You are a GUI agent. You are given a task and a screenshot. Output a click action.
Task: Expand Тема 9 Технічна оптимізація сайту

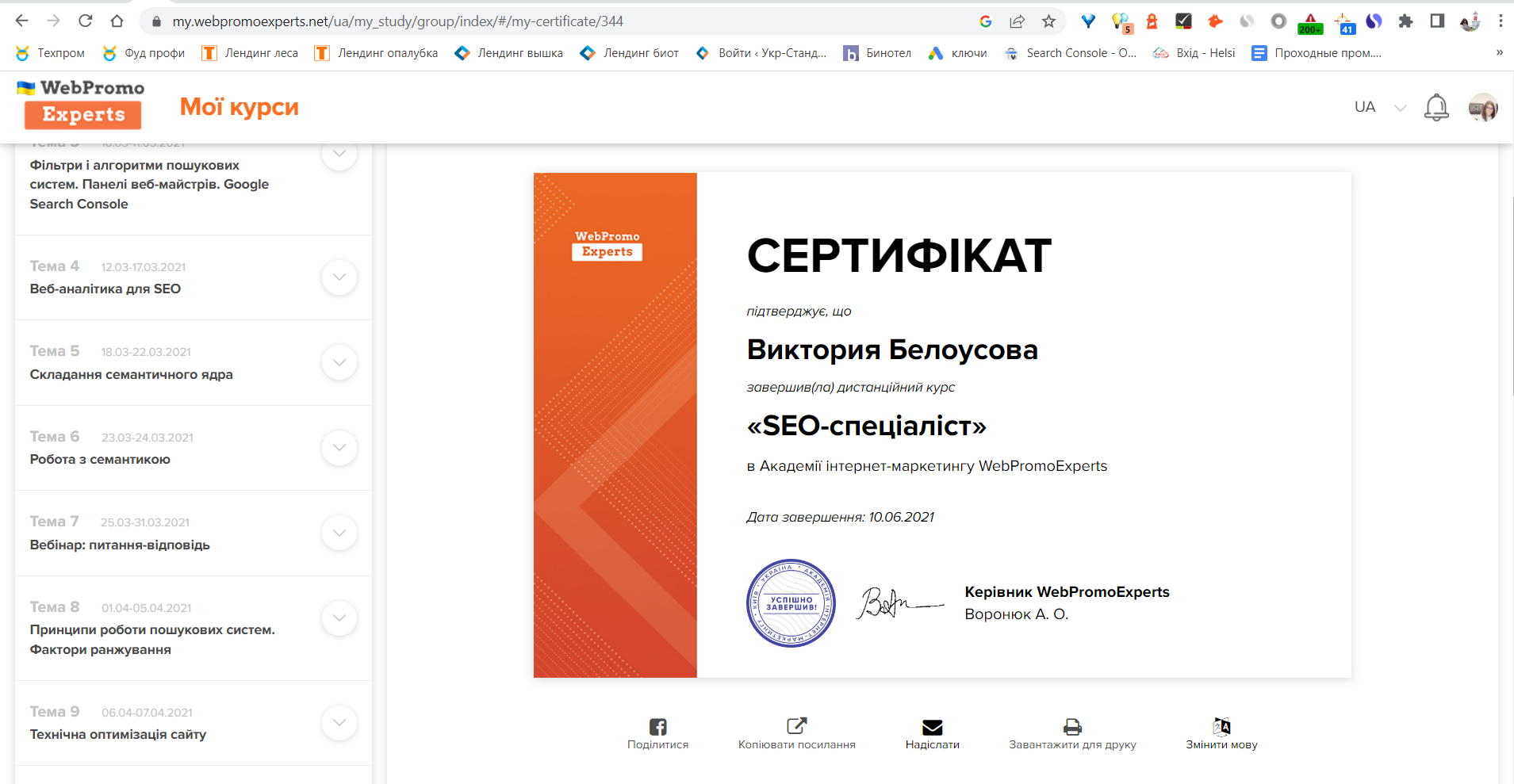(339, 723)
